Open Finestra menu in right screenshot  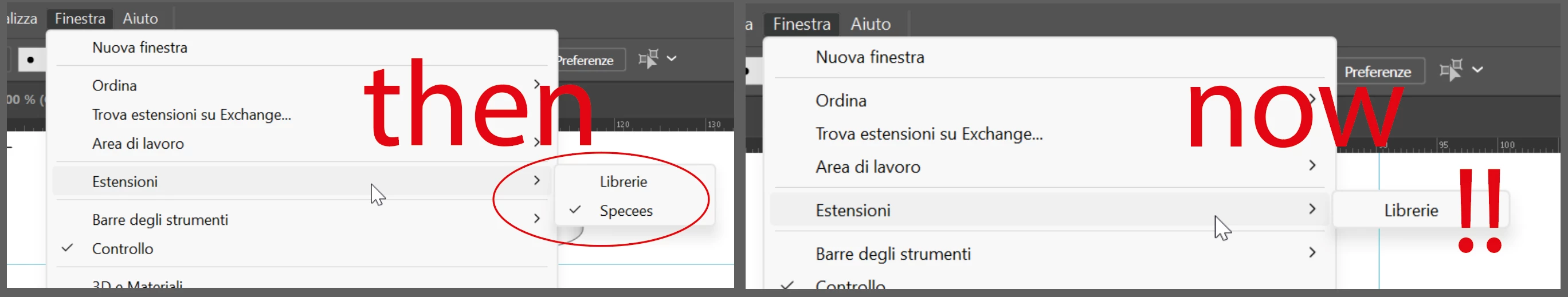click(802, 24)
